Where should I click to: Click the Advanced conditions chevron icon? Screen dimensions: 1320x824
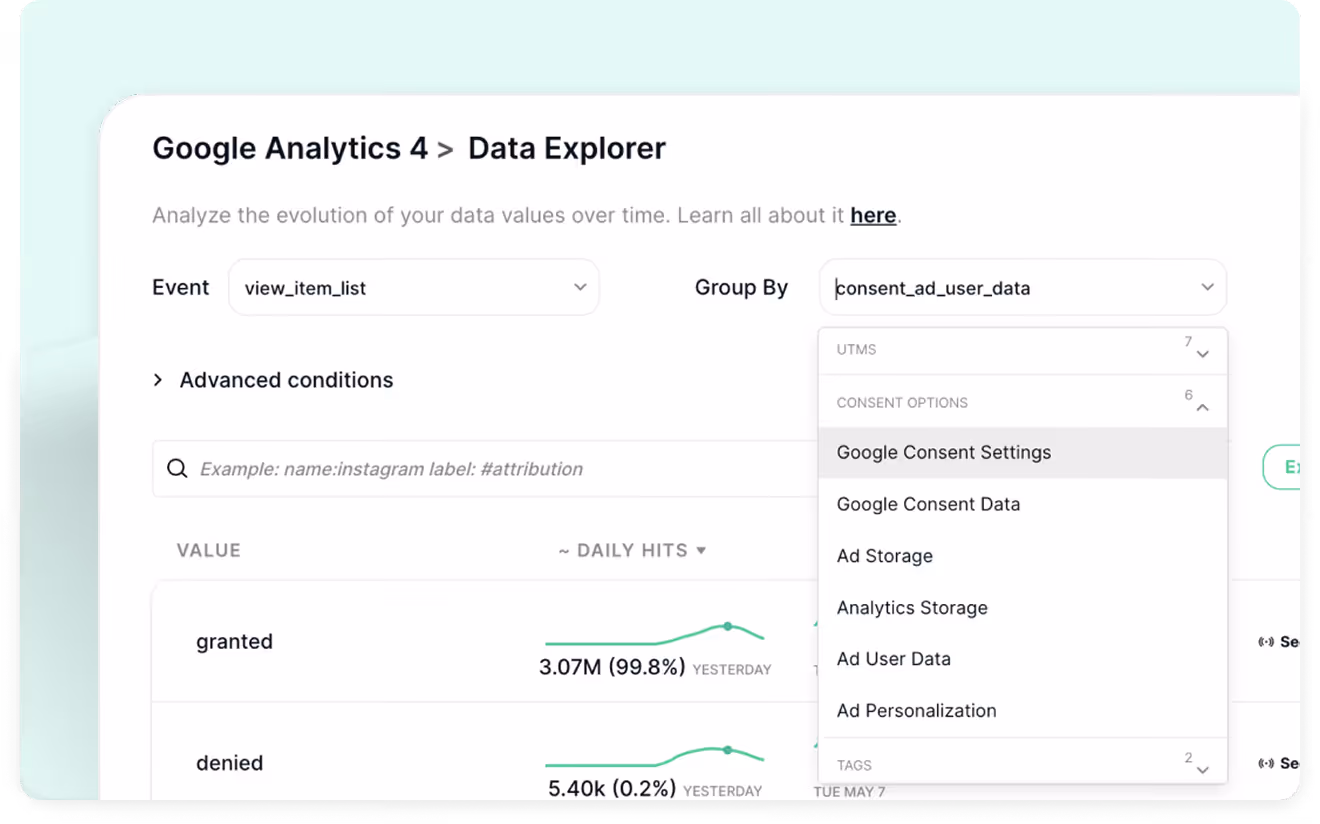point(158,380)
